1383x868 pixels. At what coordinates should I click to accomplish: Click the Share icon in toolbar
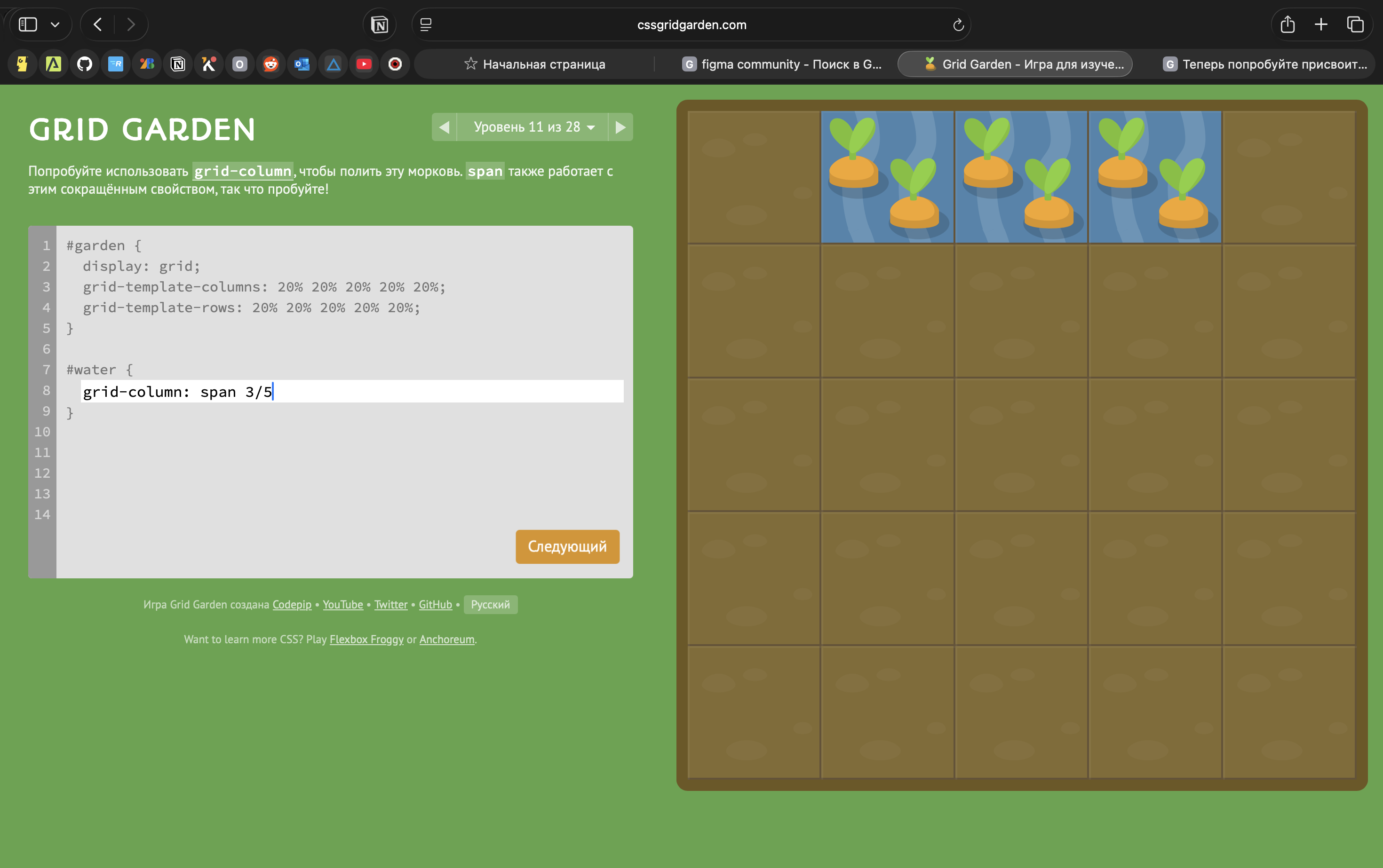pyautogui.click(x=1287, y=24)
